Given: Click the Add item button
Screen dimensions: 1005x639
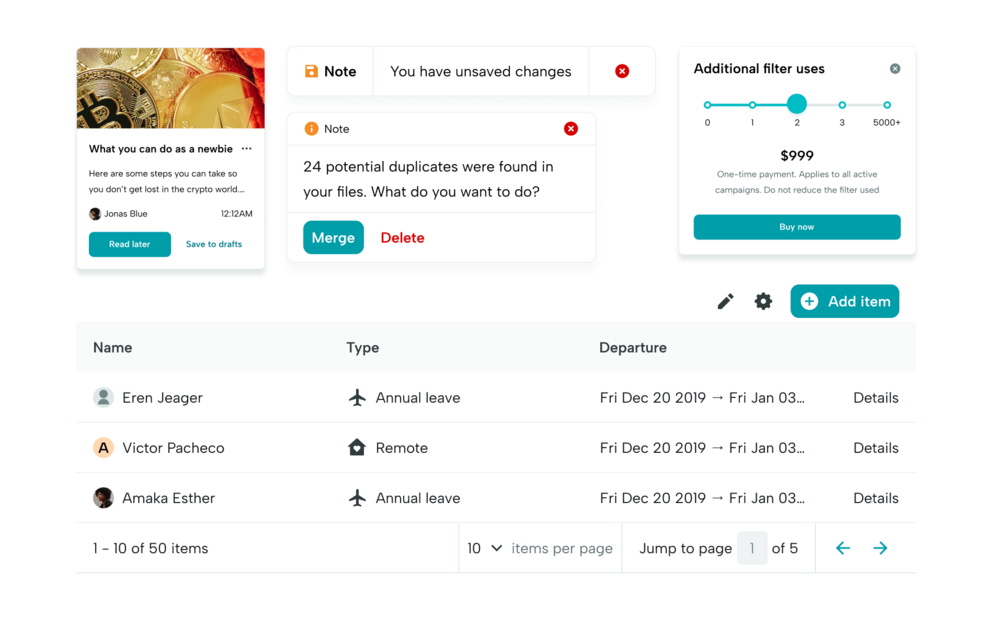Looking at the screenshot, I should point(844,301).
